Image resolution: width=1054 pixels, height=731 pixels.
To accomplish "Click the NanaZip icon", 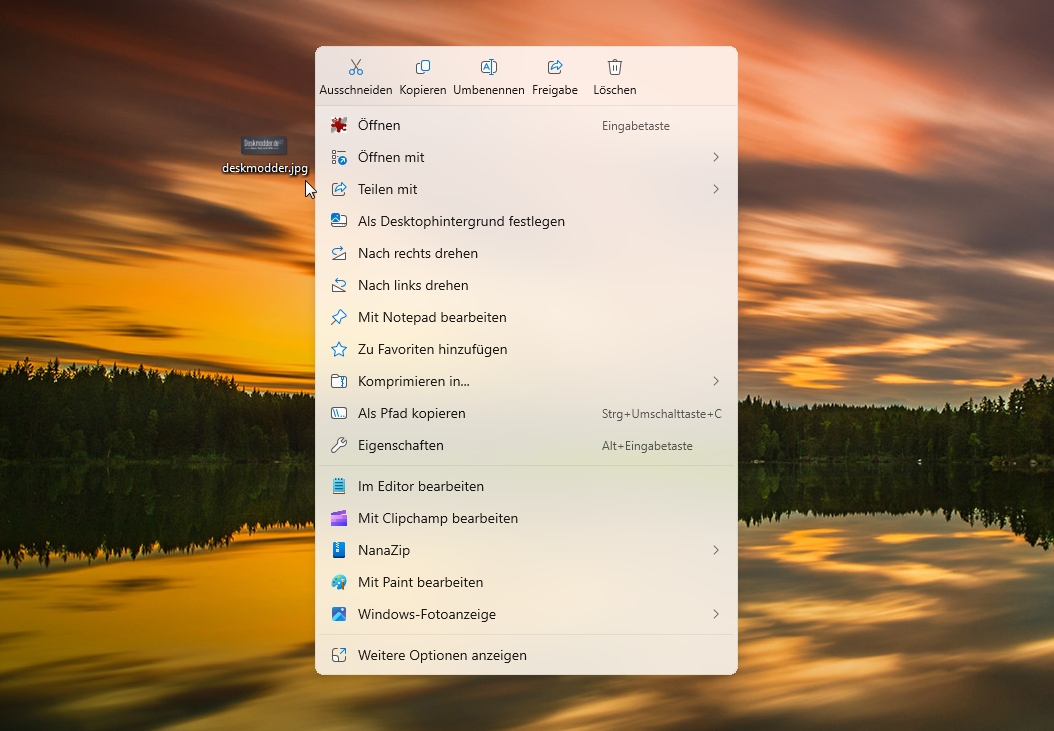I will (x=339, y=550).
